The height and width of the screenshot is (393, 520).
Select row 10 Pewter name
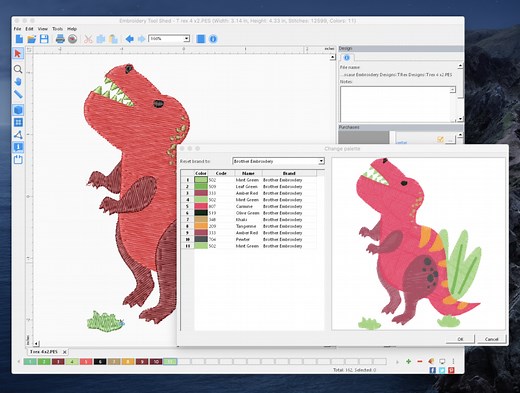click(x=243, y=239)
